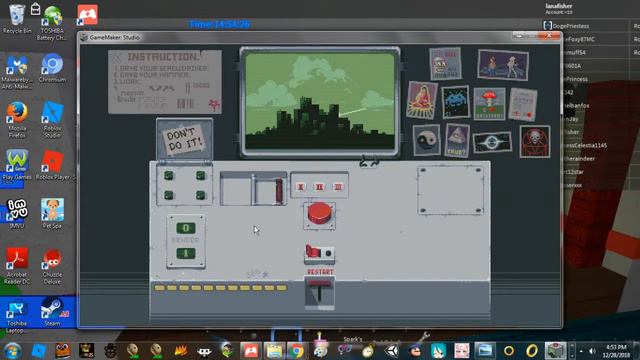Open the Unity icon in the taskbar
Viewport: 640px width, 360px height.
pos(391,351)
